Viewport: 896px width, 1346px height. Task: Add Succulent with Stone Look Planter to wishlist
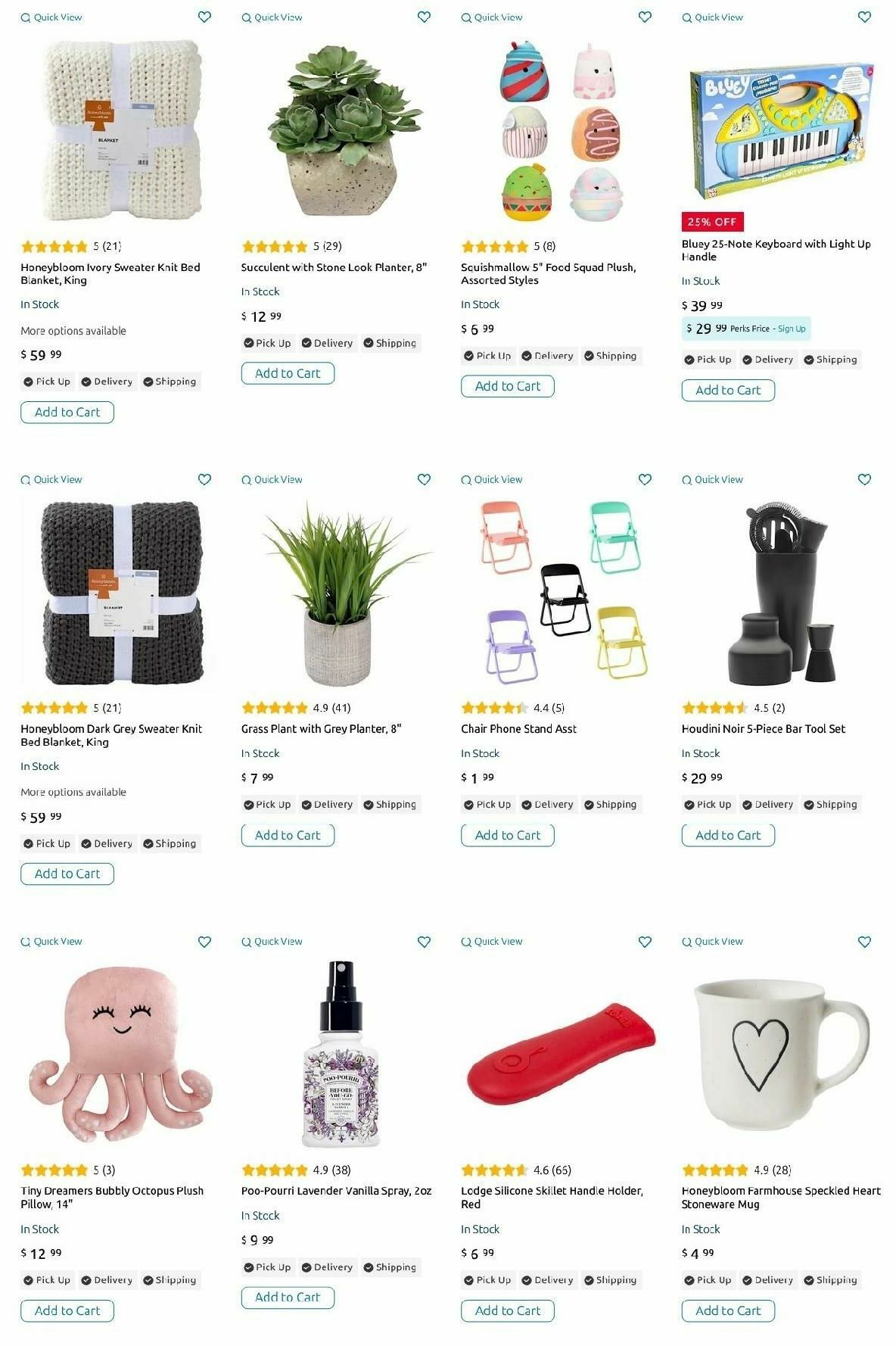pos(425,17)
